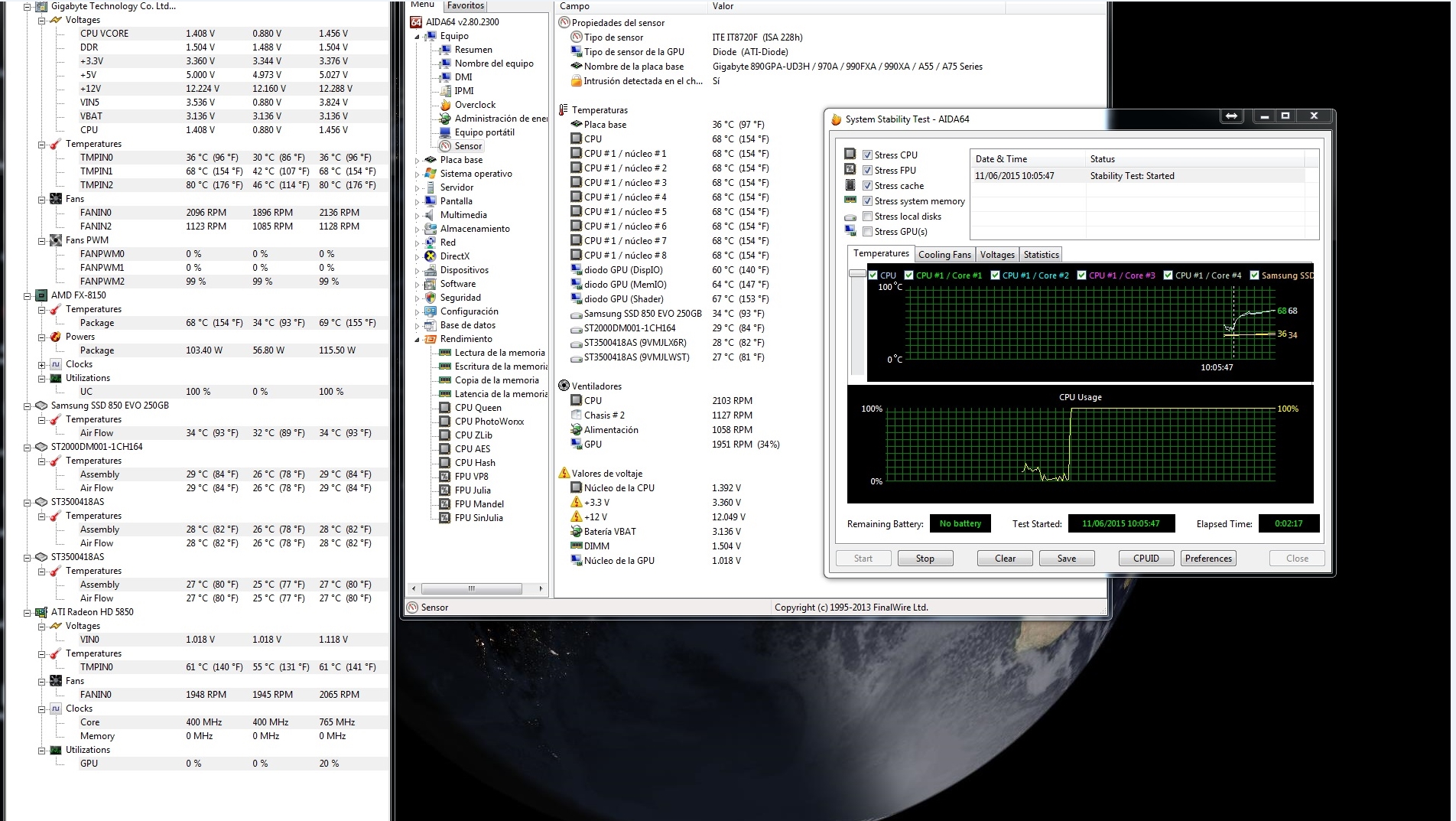Collapse the Fans PWM node

tap(42, 240)
